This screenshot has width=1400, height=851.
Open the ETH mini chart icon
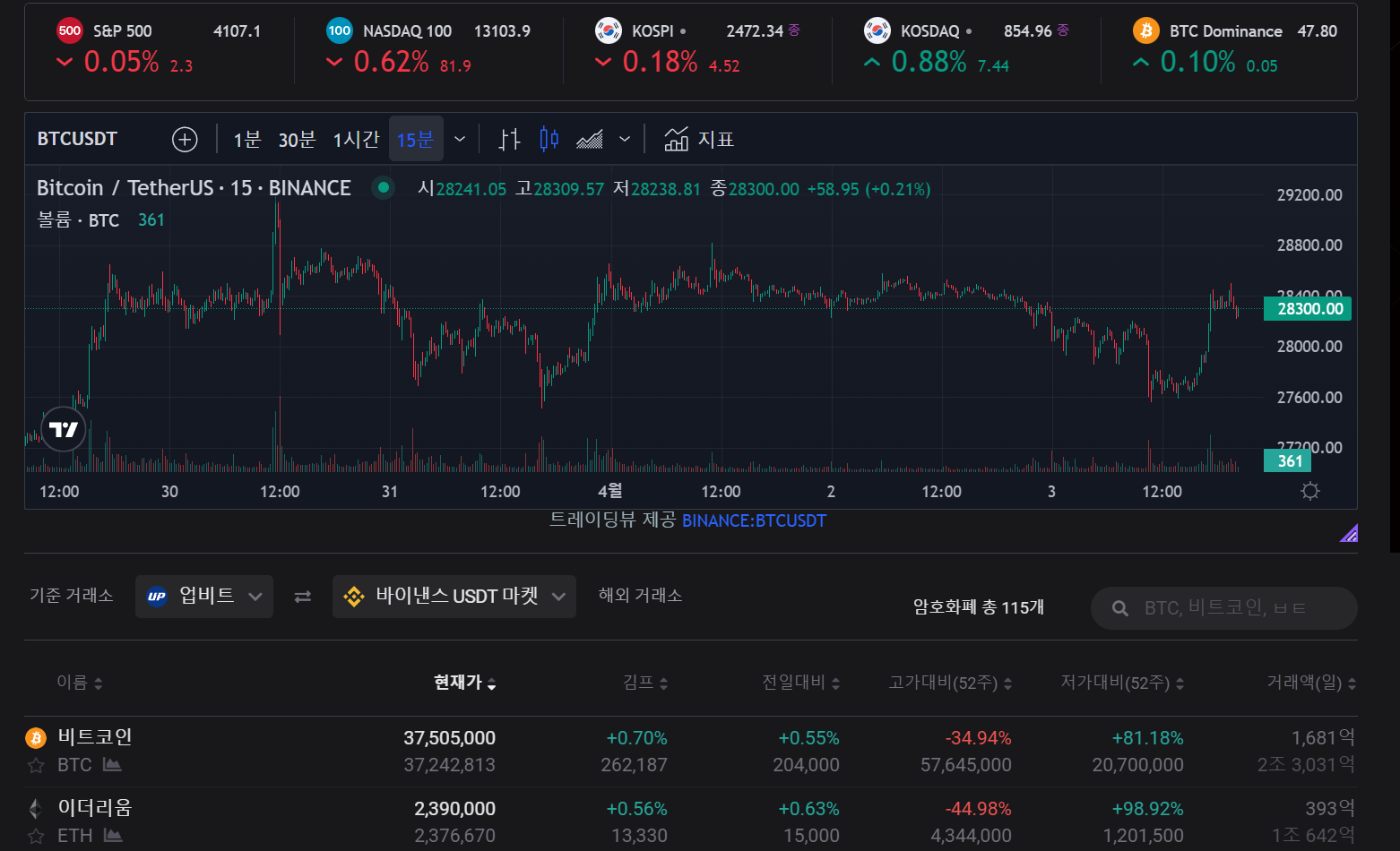113,835
